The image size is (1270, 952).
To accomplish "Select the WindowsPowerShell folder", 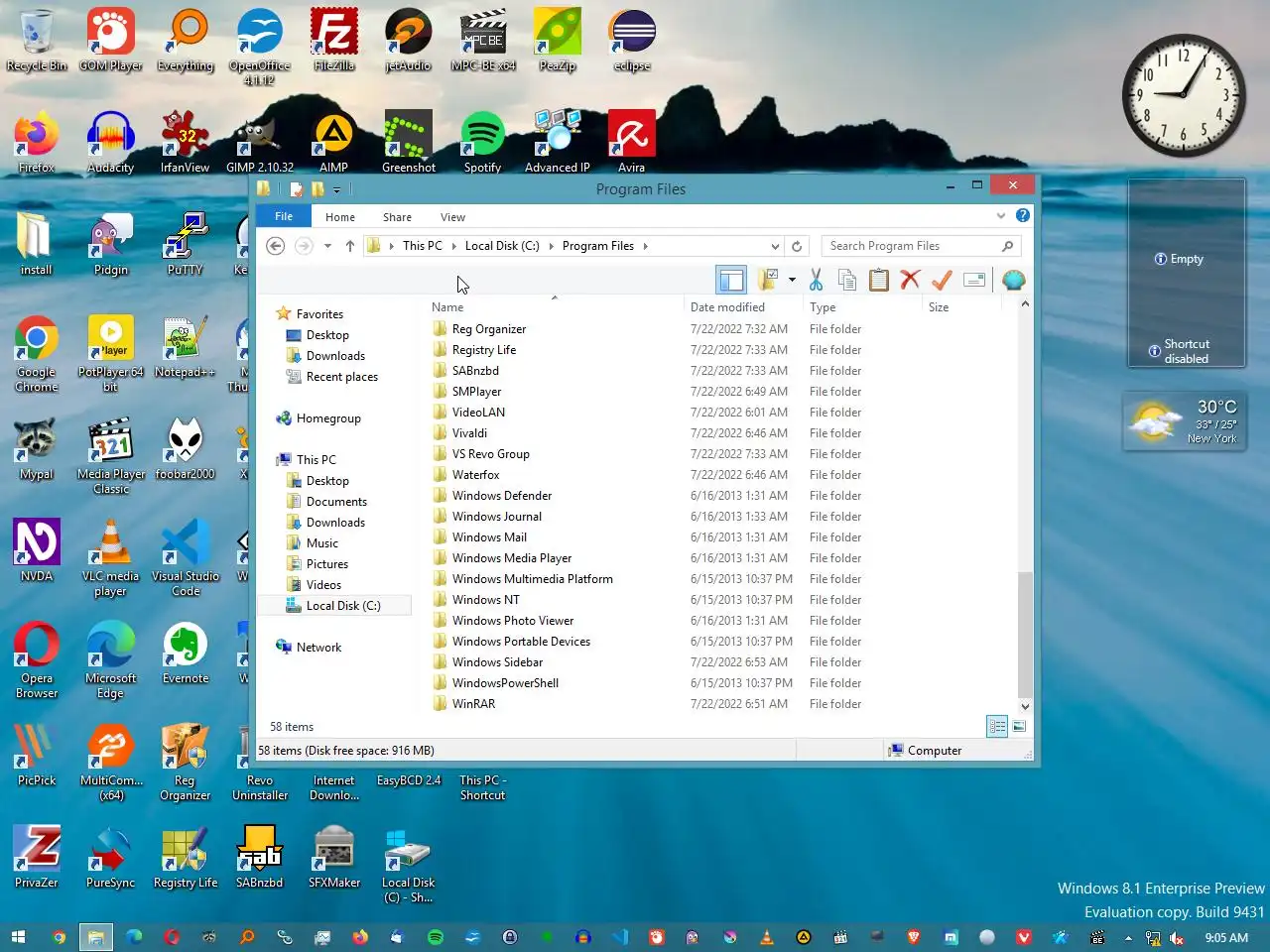I will coord(505,683).
